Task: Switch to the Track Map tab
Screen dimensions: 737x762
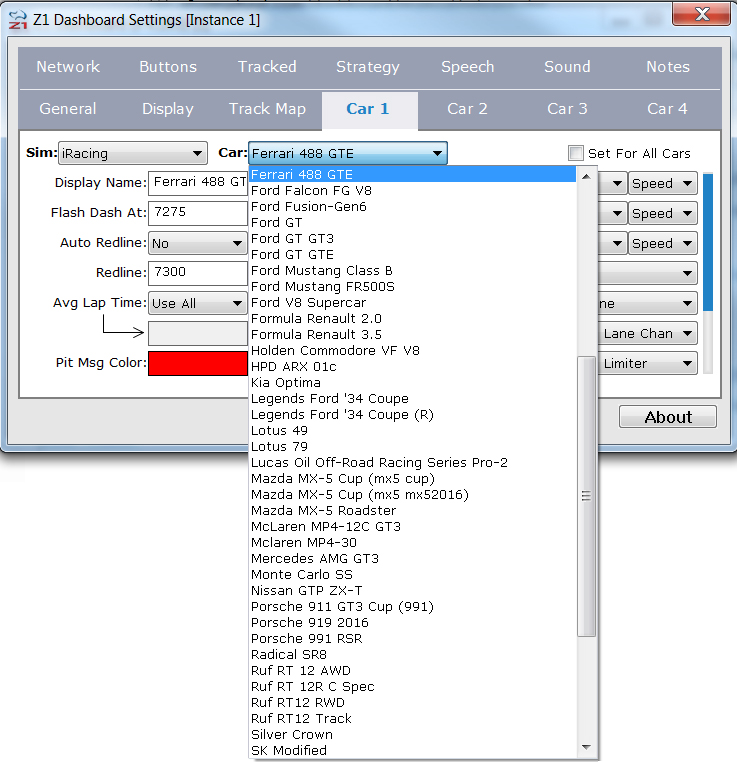Action: 267,109
